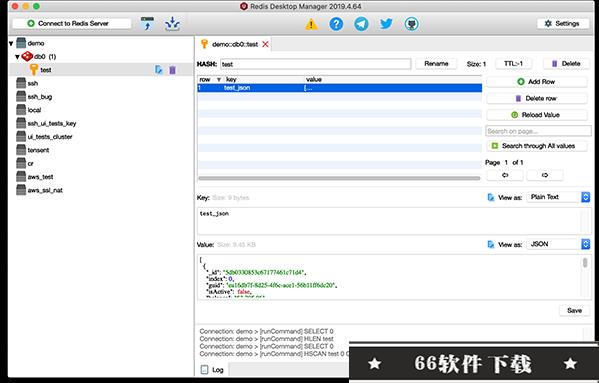The width and height of the screenshot is (599, 383).
Task: Select the ssh_bug connection
Action: click(39, 97)
